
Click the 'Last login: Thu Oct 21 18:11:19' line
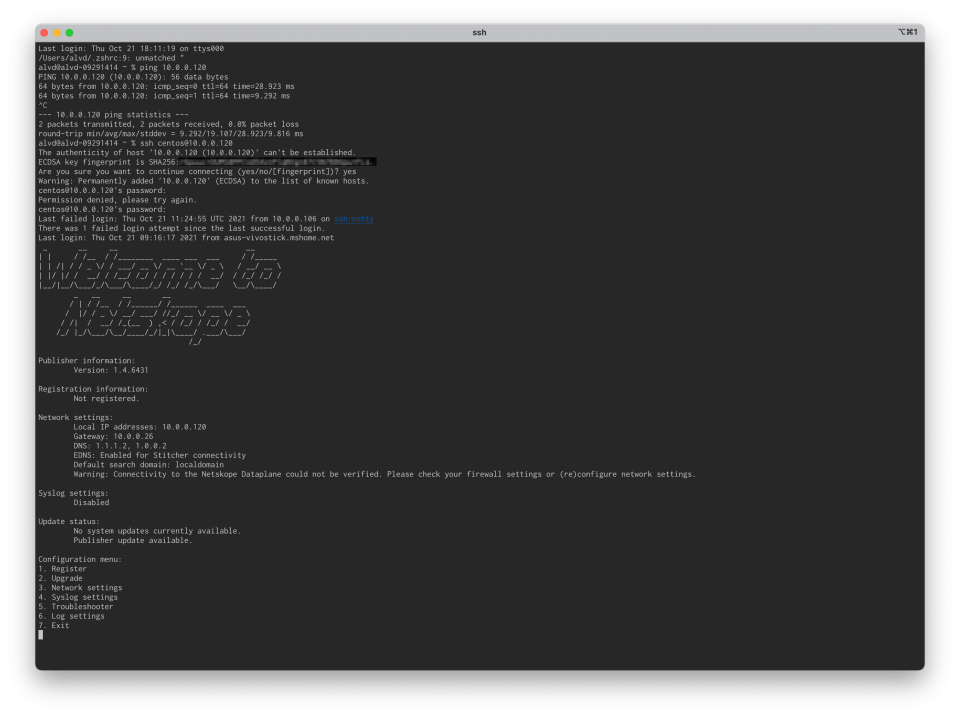click(131, 48)
